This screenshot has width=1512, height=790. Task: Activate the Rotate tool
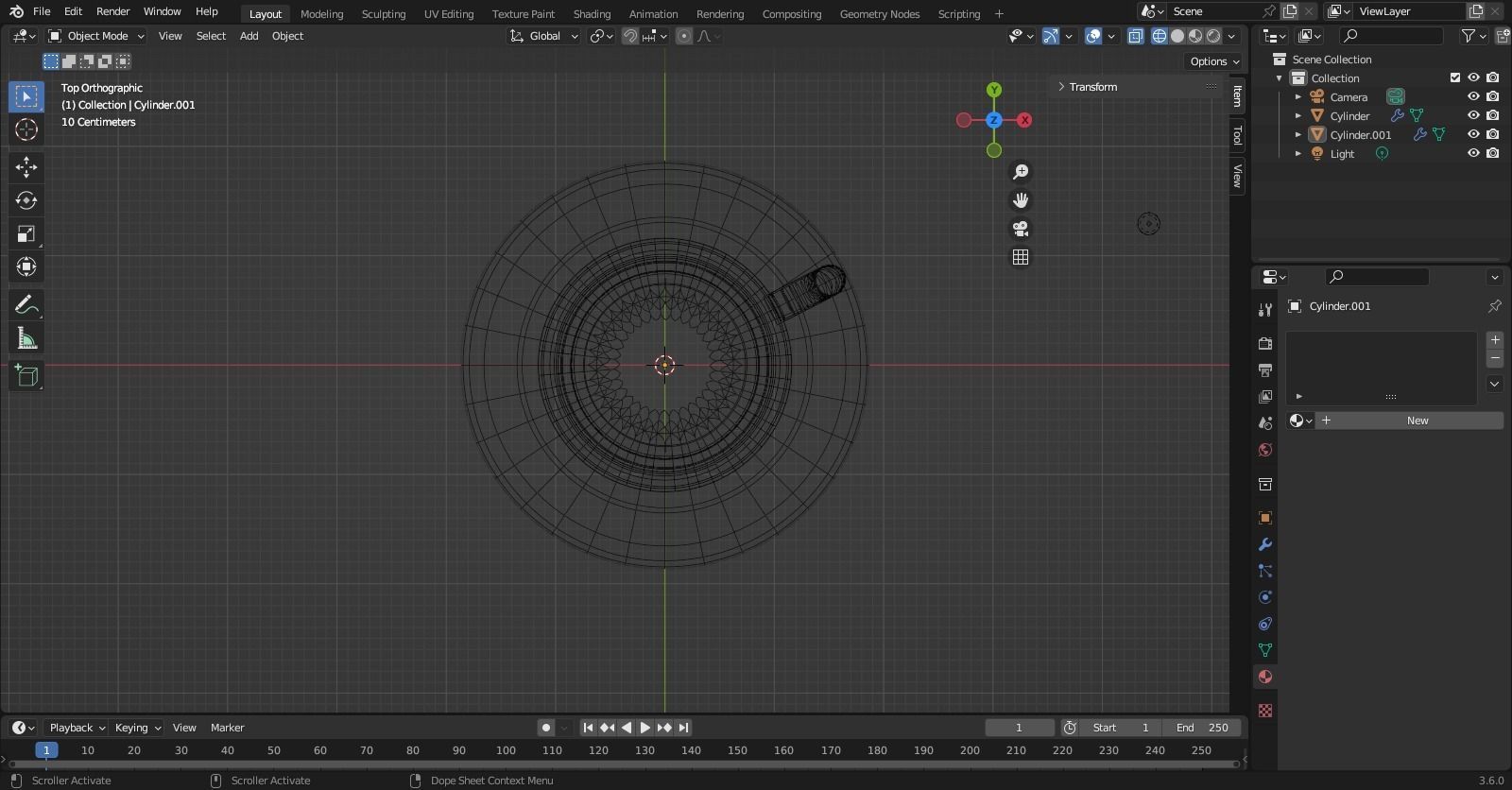point(26,200)
